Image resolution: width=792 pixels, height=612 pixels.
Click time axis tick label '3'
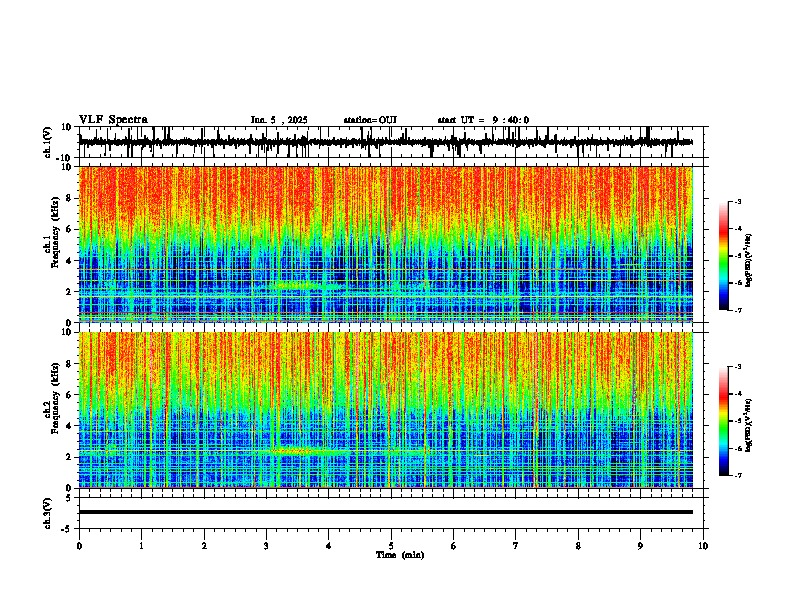tap(266, 546)
